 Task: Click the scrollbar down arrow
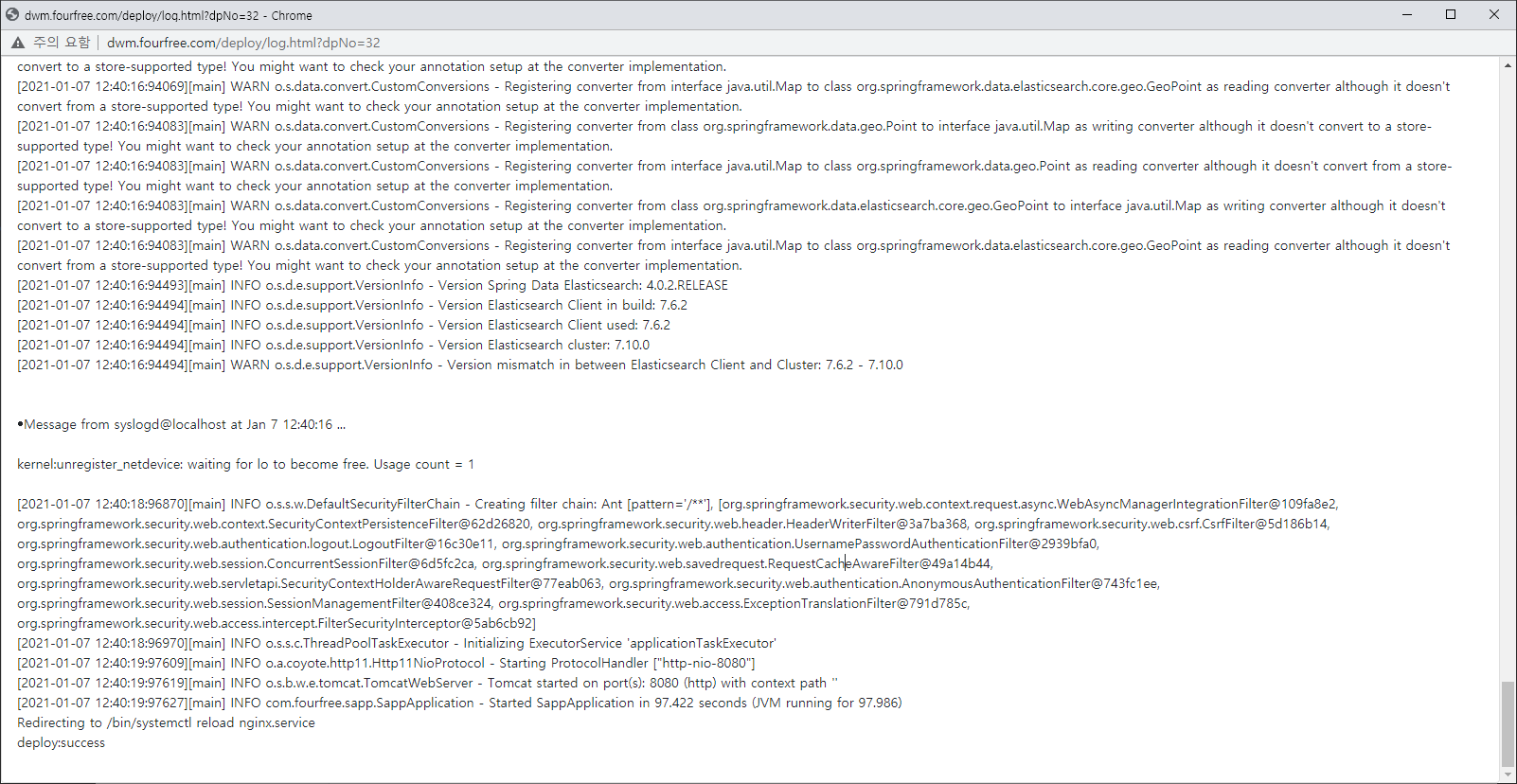(1508, 775)
